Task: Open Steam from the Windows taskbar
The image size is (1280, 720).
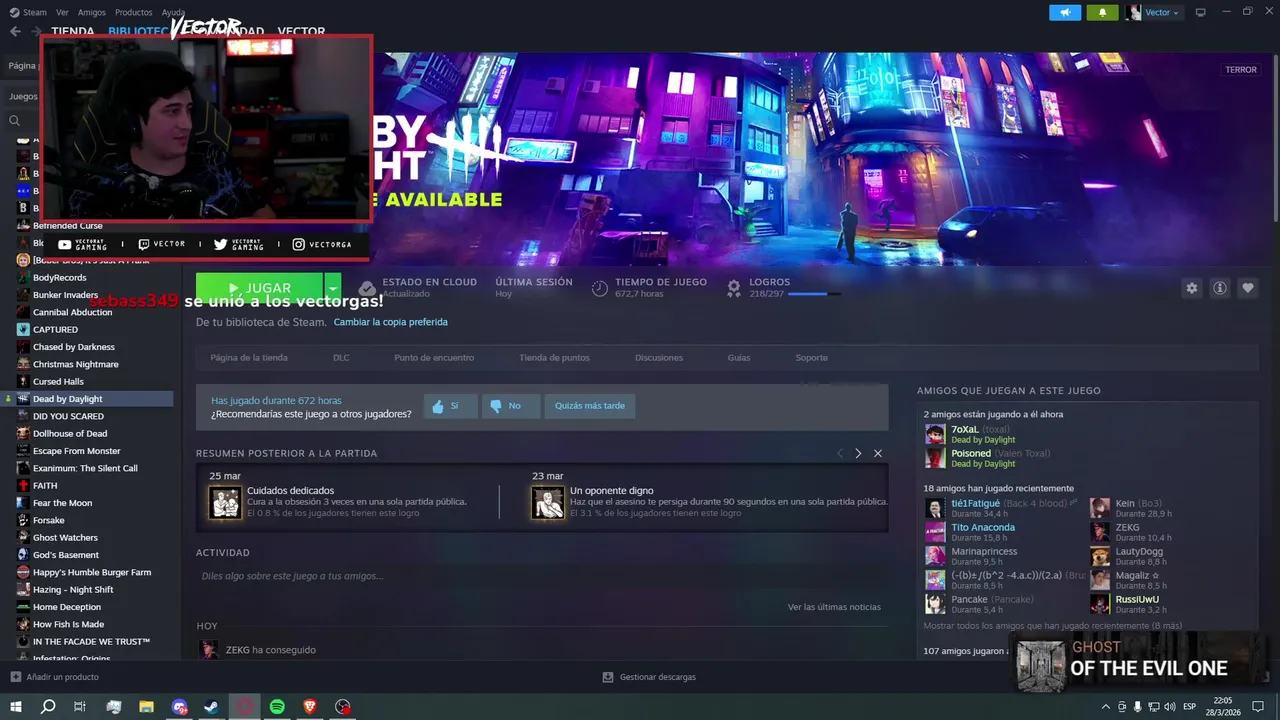Action: point(212,706)
